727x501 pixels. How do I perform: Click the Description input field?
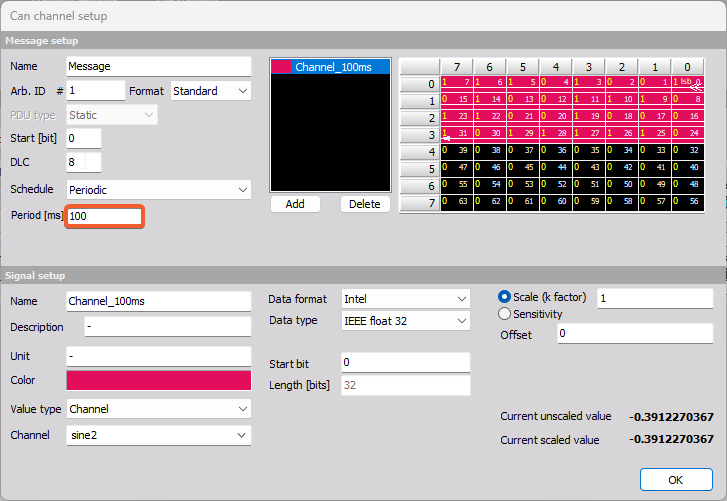pyautogui.click(x=168, y=327)
